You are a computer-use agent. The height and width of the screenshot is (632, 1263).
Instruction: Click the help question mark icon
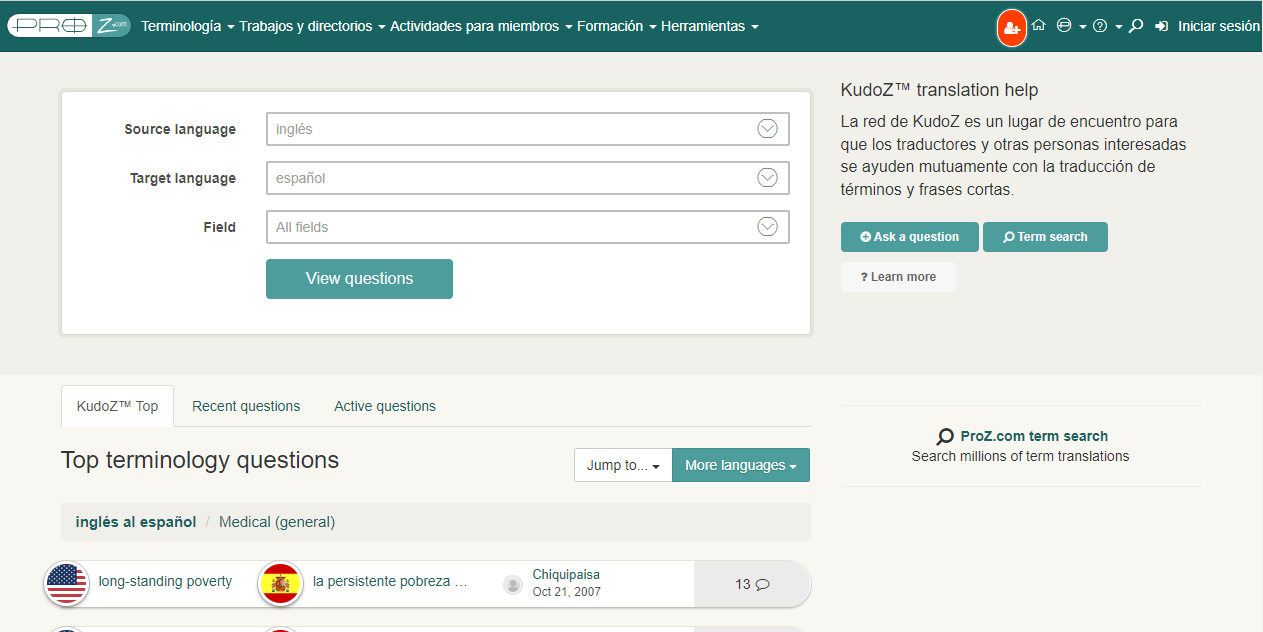[x=1100, y=27]
